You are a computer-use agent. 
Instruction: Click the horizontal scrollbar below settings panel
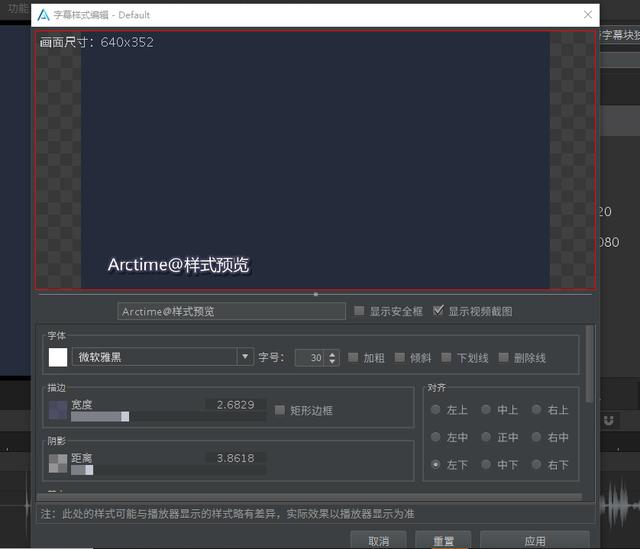(x=309, y=497)
